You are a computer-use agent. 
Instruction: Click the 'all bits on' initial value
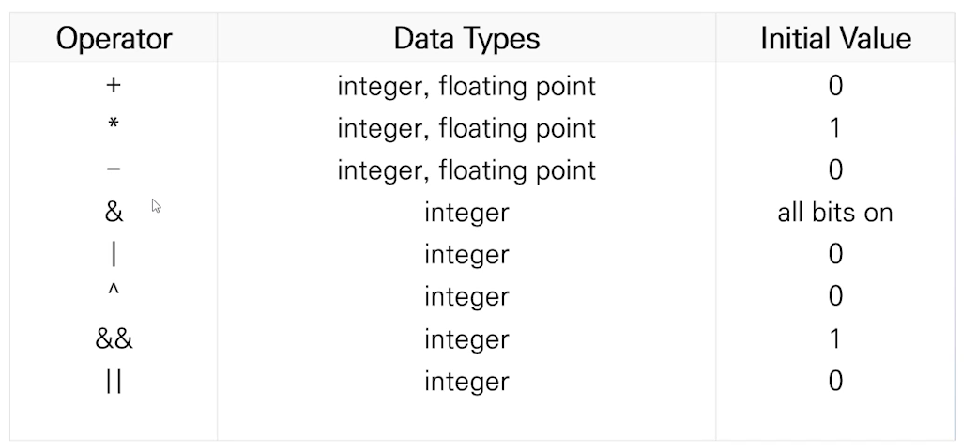[835, 213]
